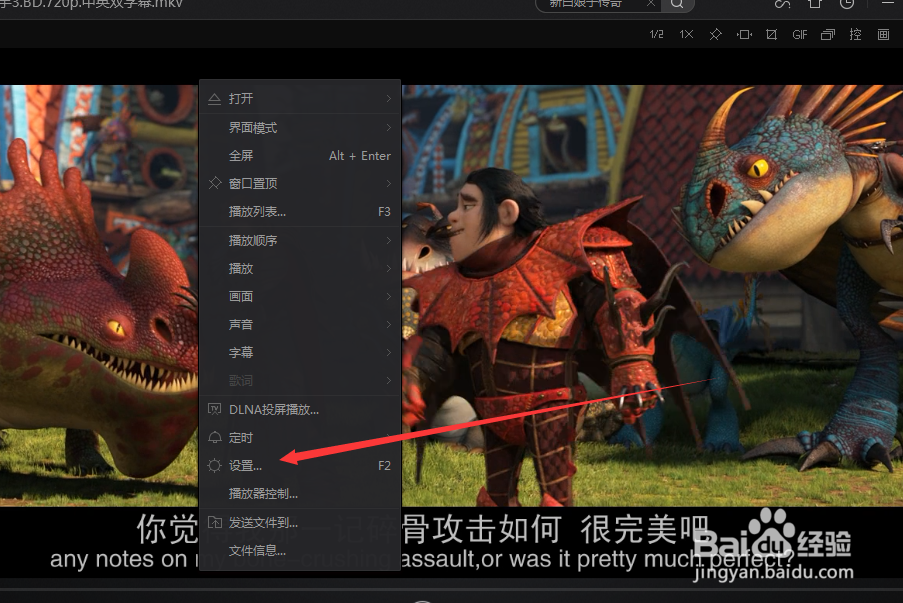
Task: Open the 控 playback control panel icon
Action: (x=855, y=35)
